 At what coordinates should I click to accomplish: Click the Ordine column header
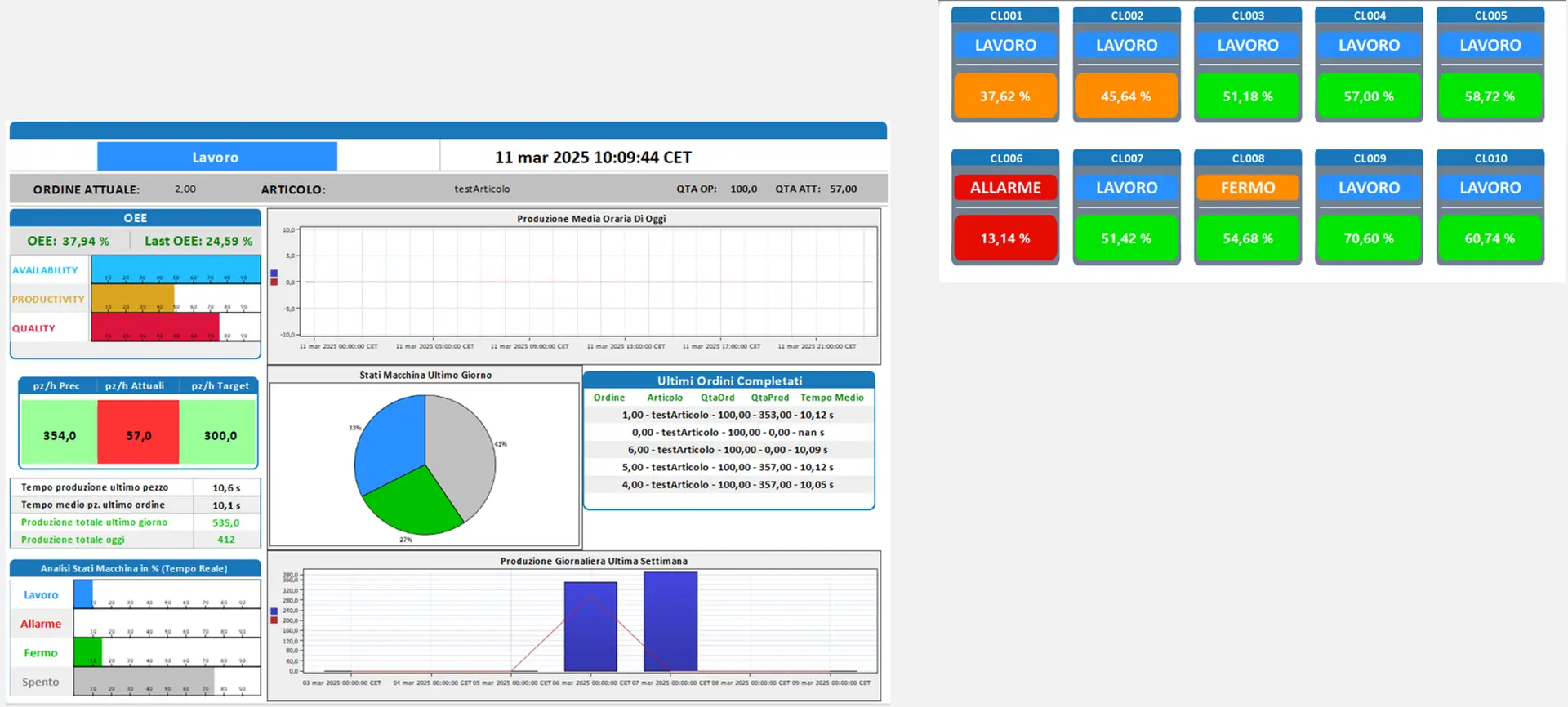pos(609,398)
